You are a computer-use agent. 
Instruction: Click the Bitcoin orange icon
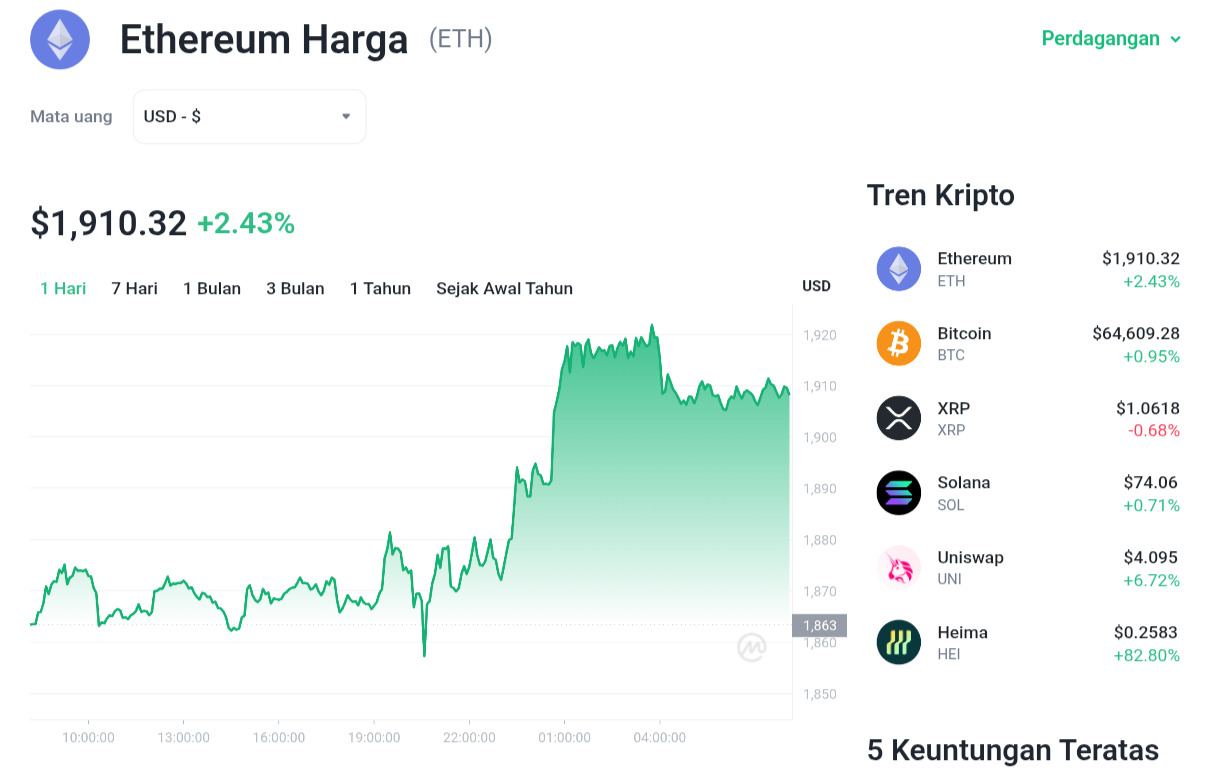tap(899, 344)
